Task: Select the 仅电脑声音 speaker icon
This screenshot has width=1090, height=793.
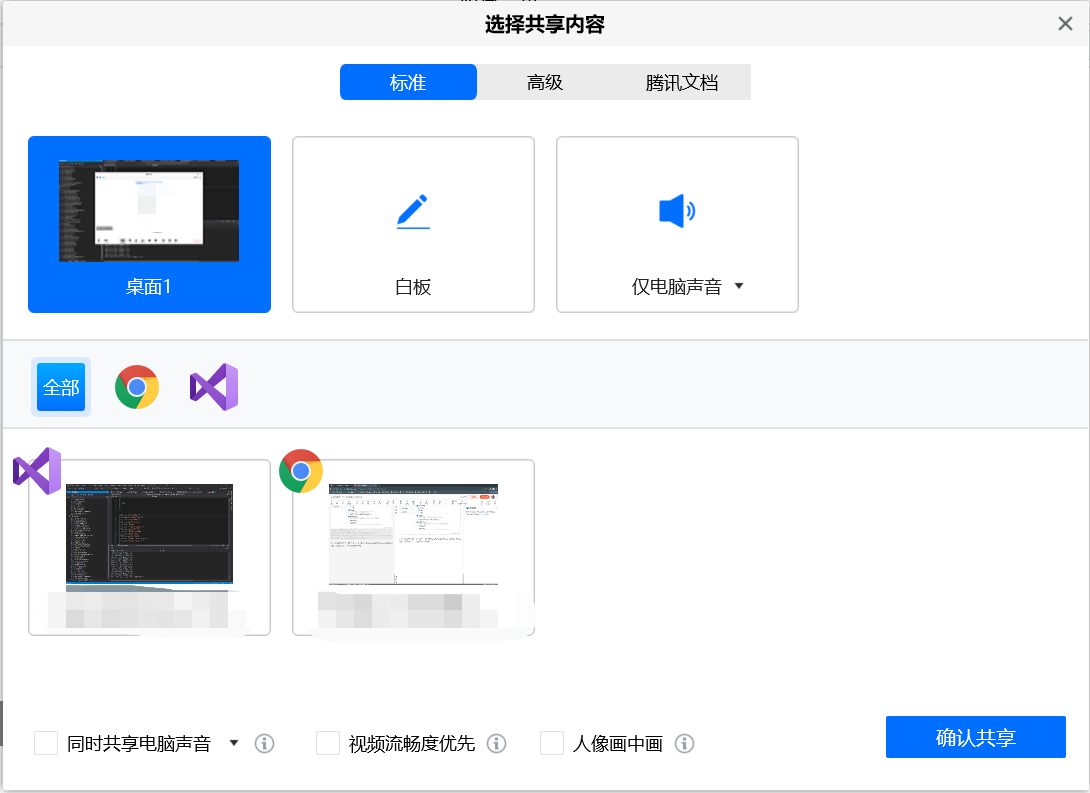Action: (677, 211)
